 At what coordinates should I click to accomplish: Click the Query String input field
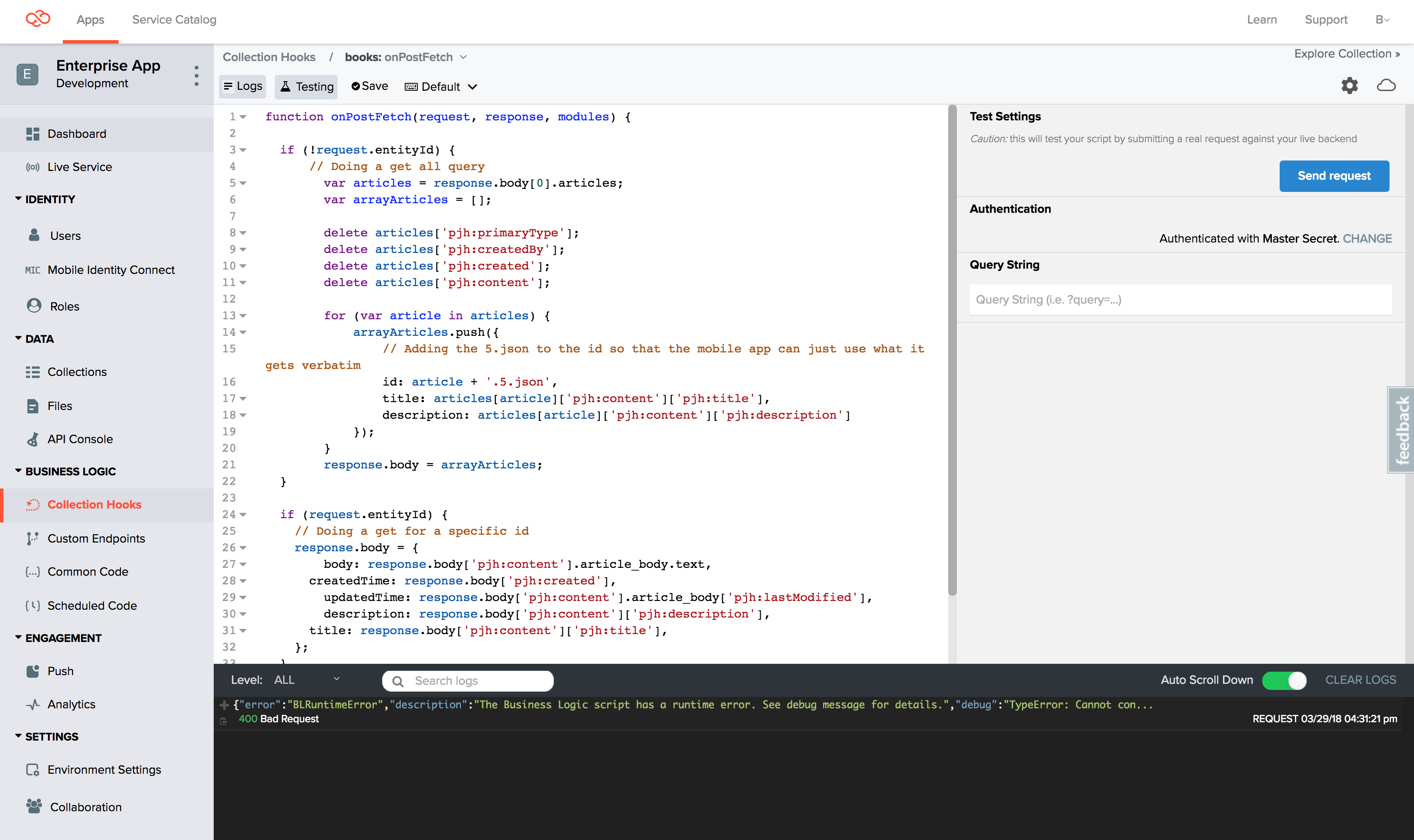coord(1180,300)
